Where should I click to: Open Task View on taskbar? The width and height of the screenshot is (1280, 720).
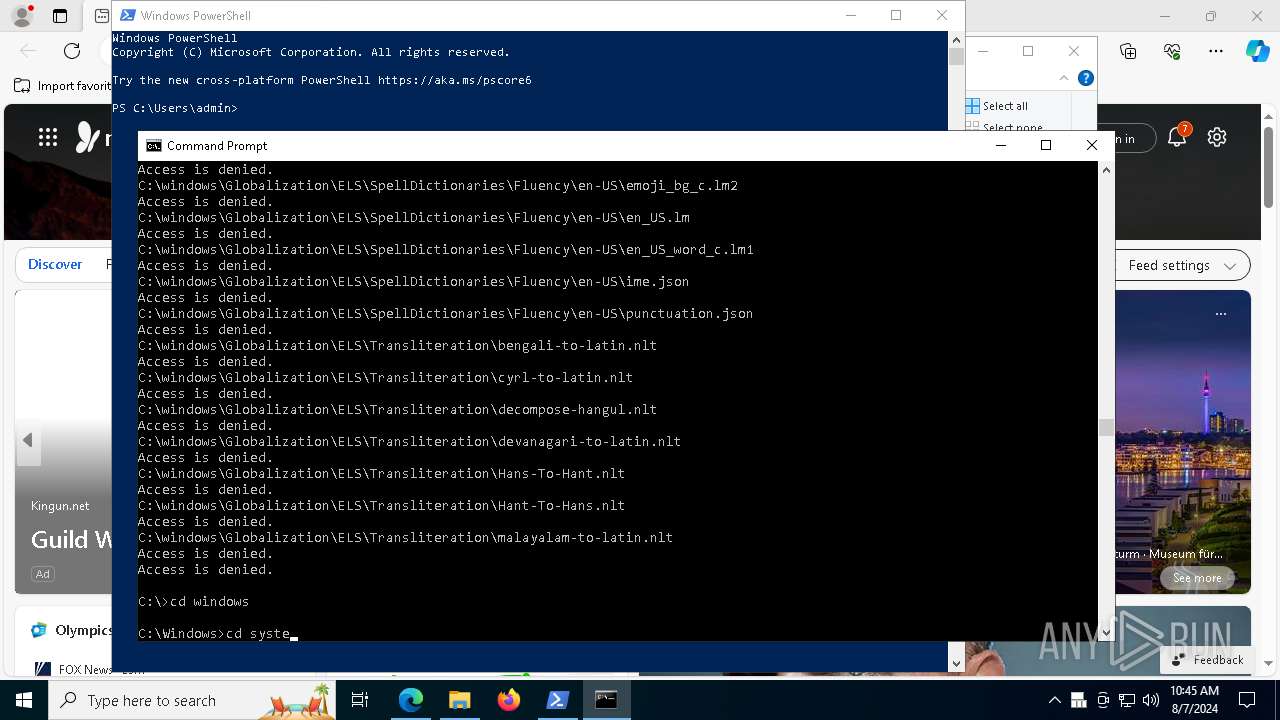point(360,700)
